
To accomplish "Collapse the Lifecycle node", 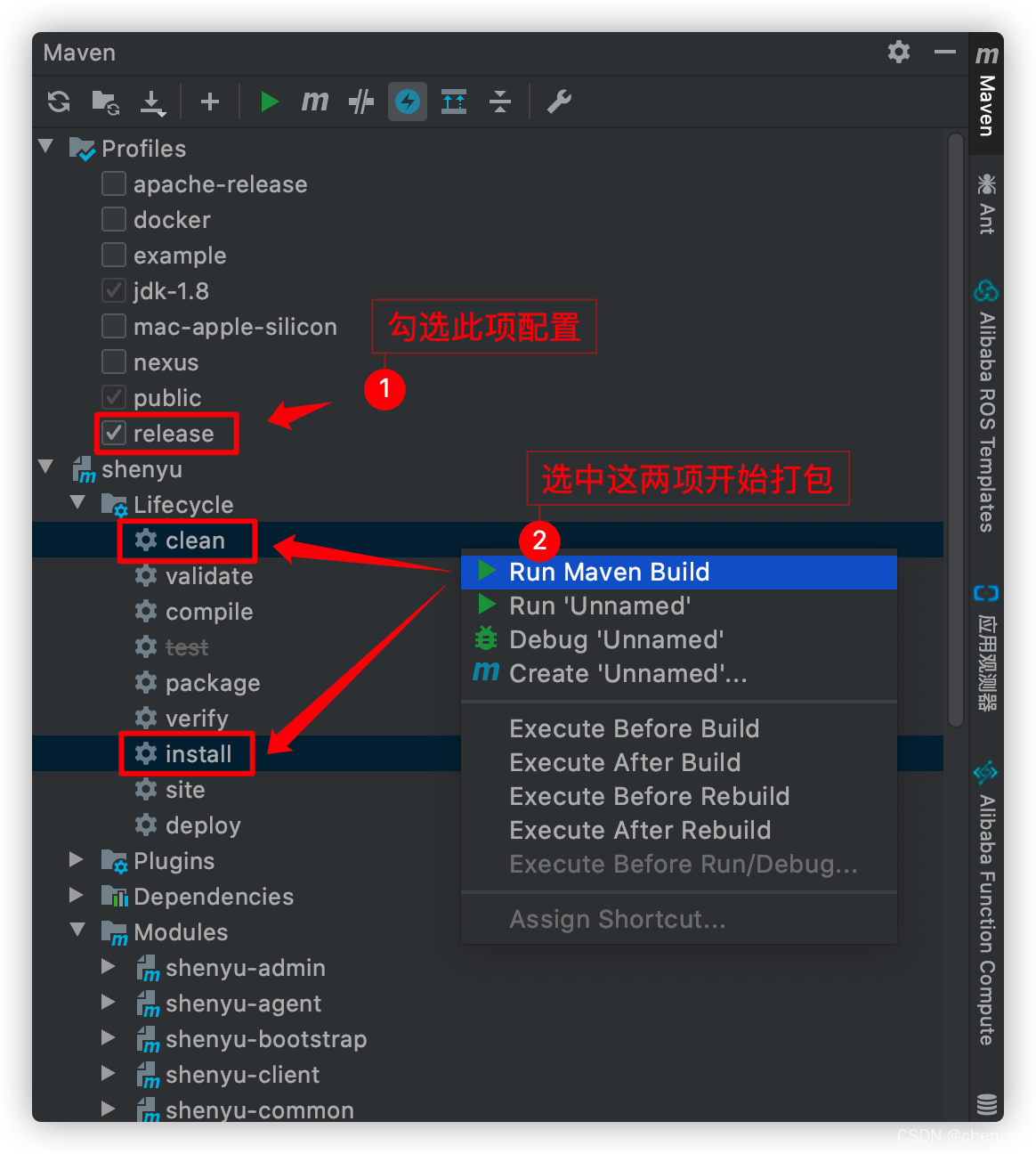I will point(78,502).
